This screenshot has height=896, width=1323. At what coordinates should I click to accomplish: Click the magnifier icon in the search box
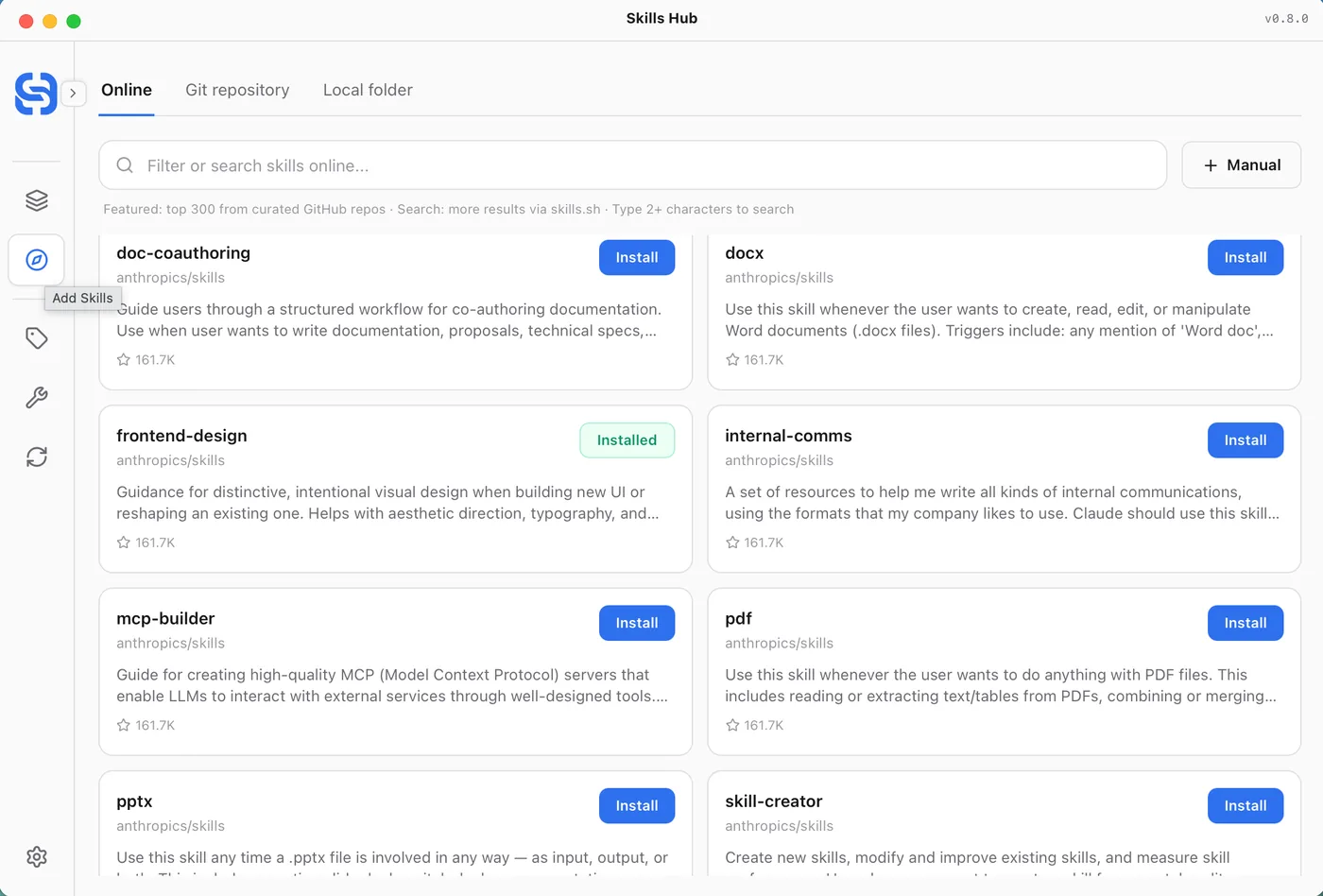click(125, 165)
